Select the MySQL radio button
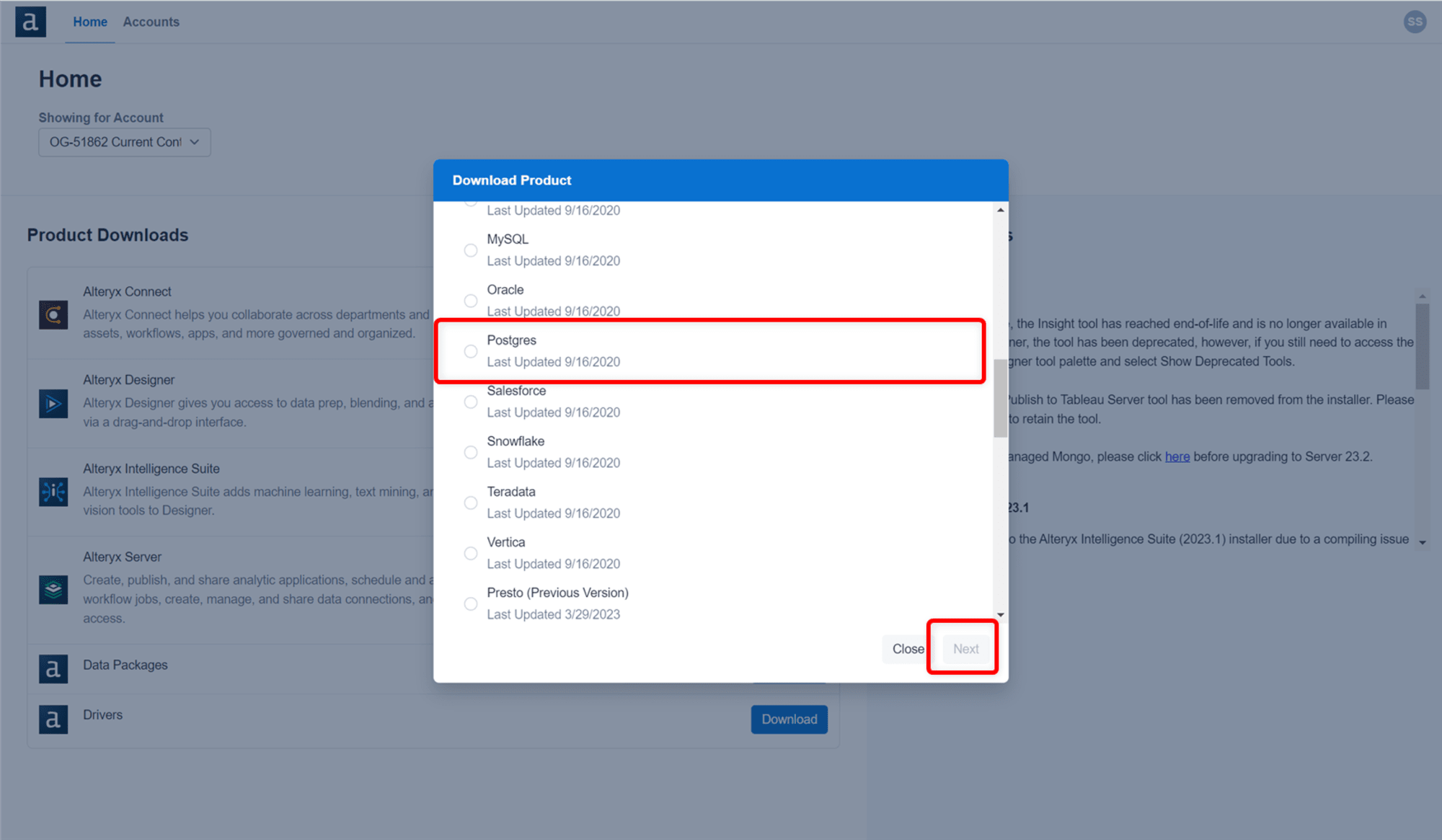 471,250
